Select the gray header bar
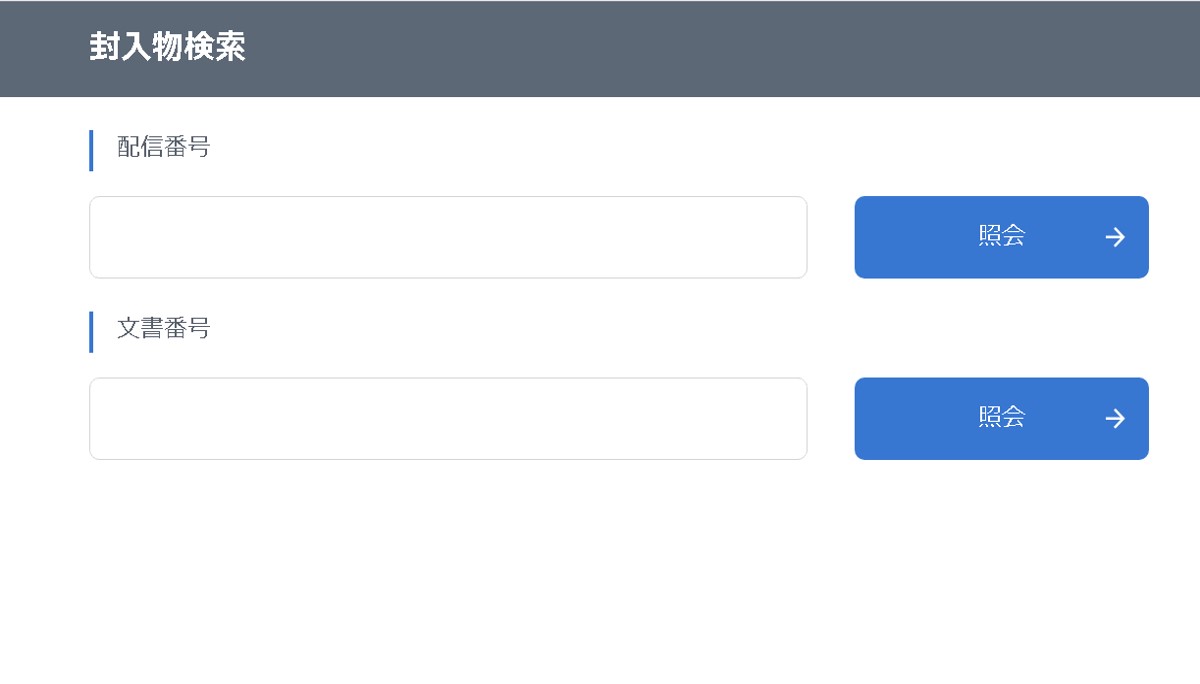1200x684 pixels. click(700, 48)
